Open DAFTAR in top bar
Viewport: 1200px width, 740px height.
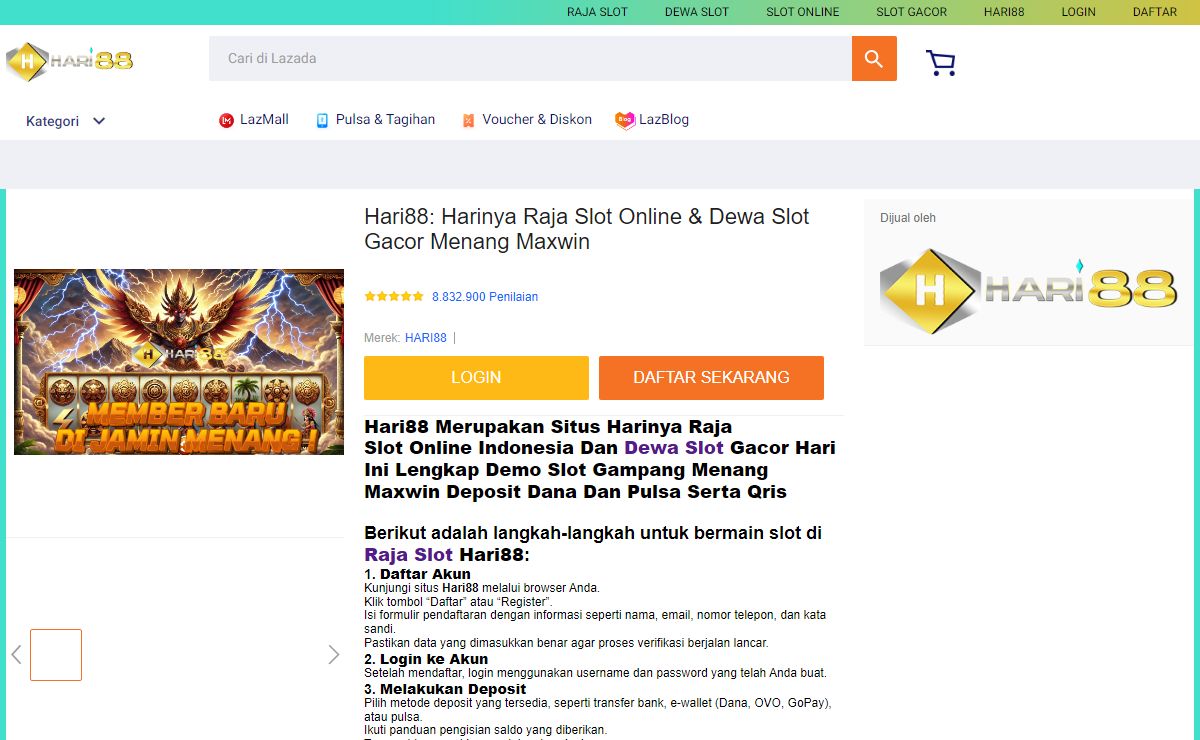[x=1155, y=12]
